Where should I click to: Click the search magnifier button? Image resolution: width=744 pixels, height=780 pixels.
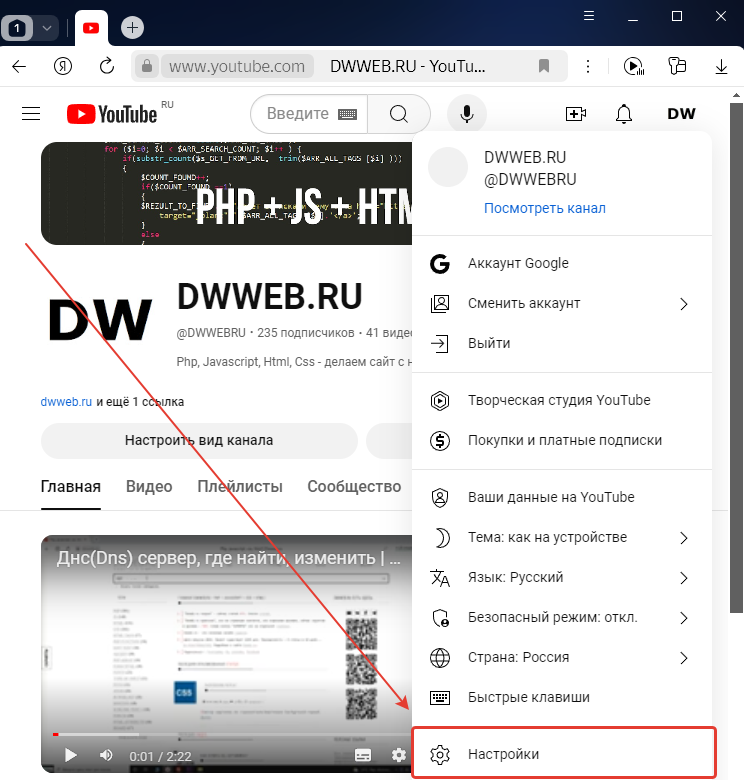(x=398, y=114)
